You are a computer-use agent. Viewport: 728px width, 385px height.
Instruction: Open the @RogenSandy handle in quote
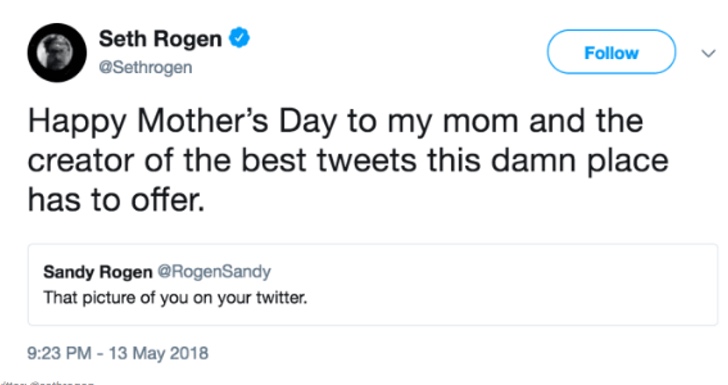point(214,271)
